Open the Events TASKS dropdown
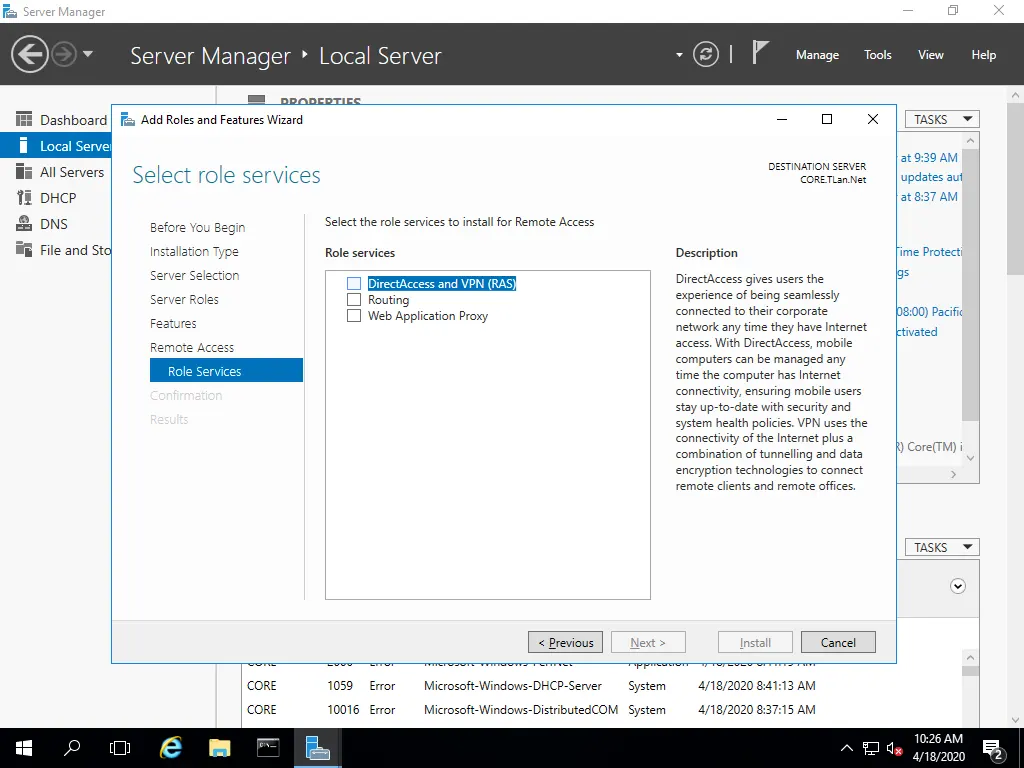The height and width of the screenshot is (768, 1024). pos(942,547)
